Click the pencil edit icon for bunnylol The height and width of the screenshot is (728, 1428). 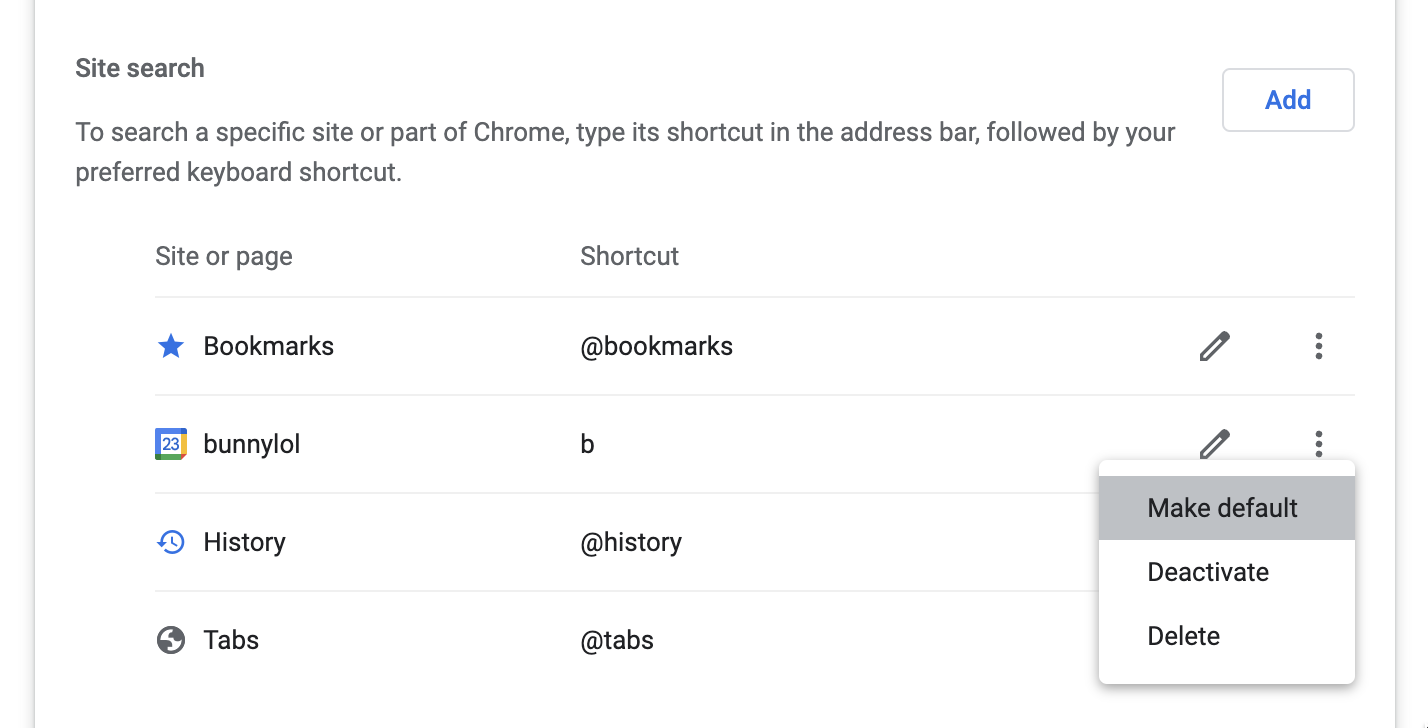[1214, 444]
